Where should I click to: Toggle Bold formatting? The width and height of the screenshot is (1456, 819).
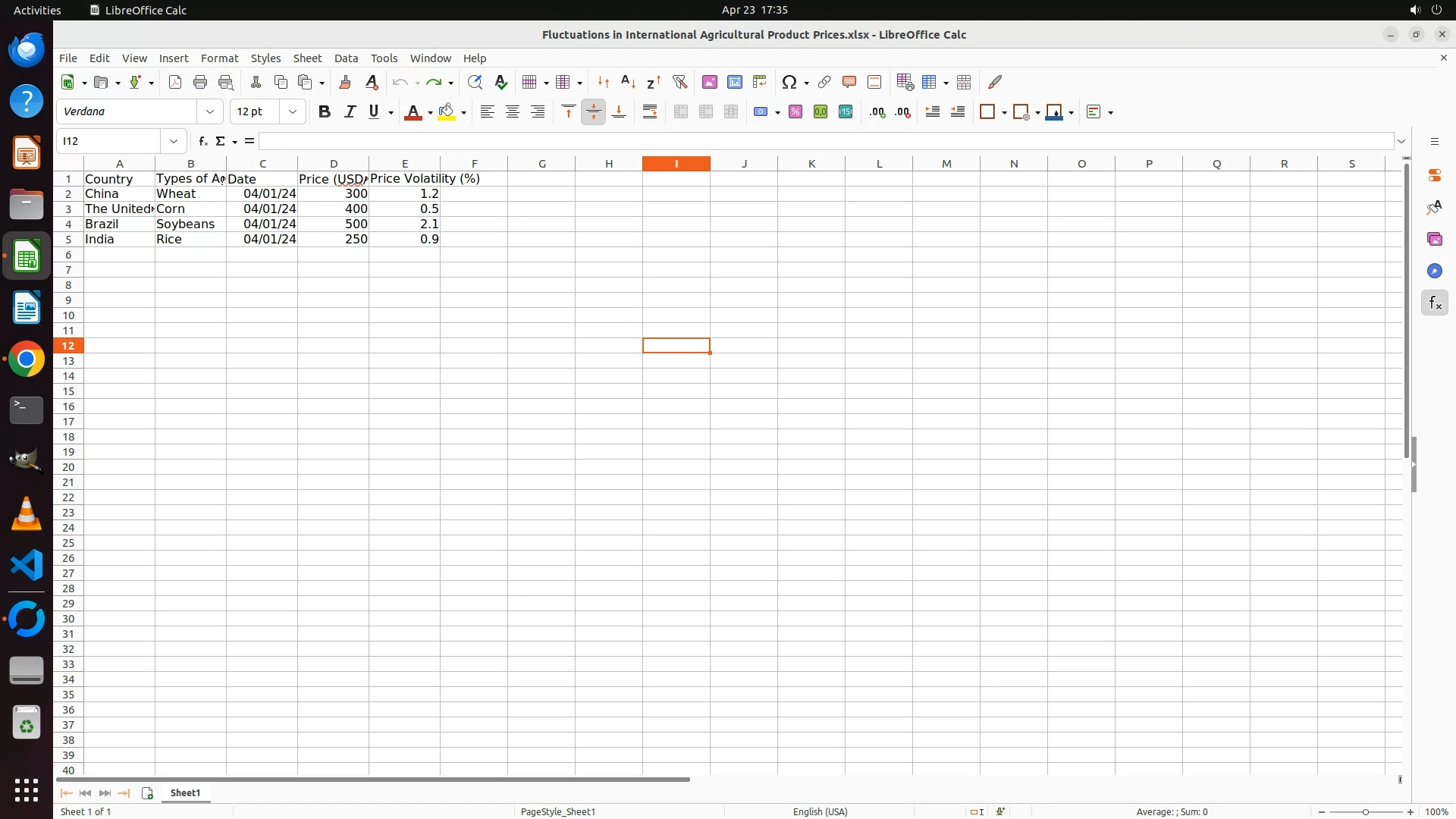325,112
